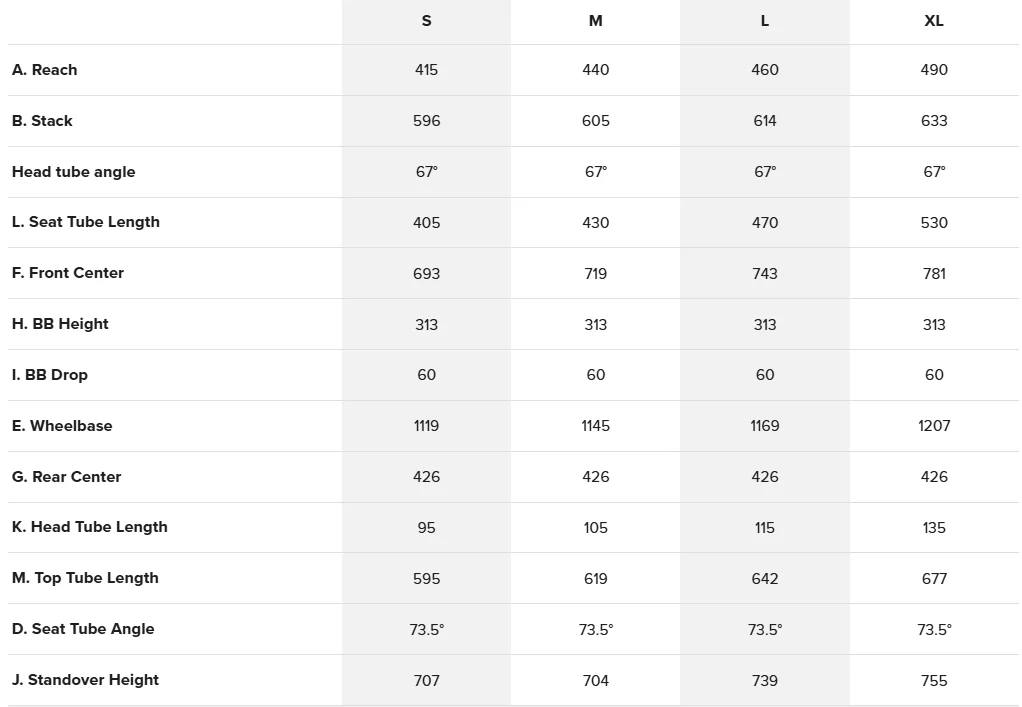Select the D. Seat Tube Angle label

(x=83, y=629)
